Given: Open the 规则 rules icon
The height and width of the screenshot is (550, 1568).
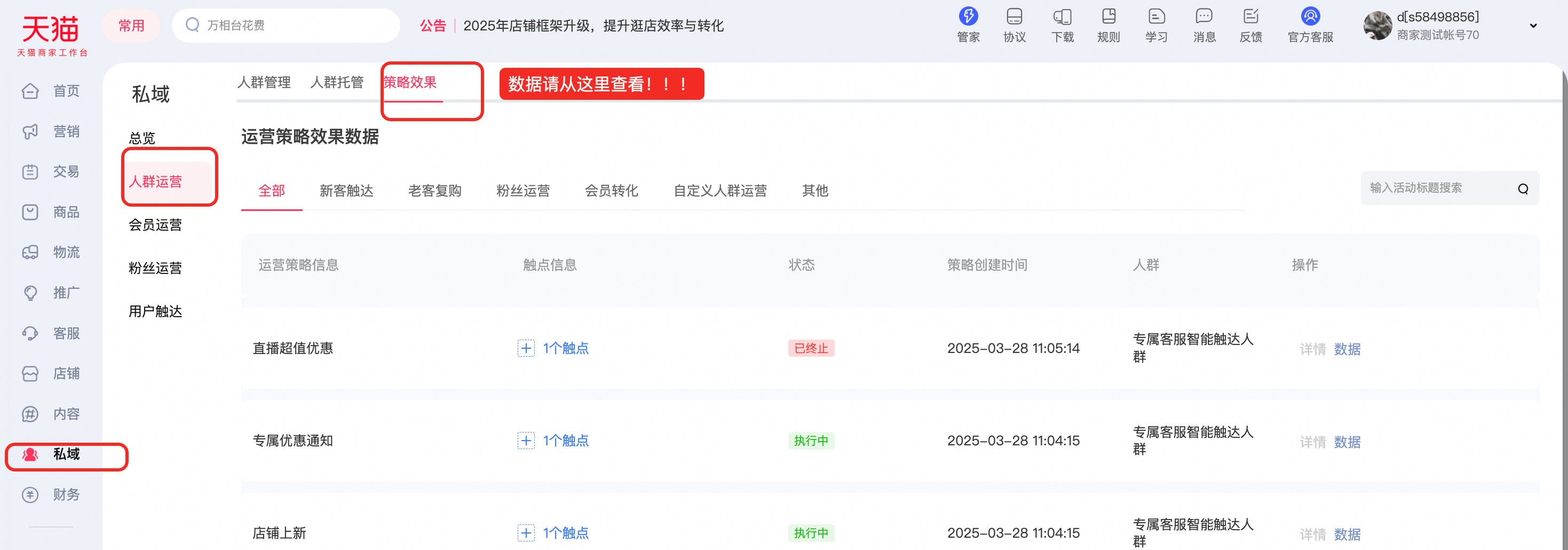Looking at the screenshot, I should [x=1108, y=17].
